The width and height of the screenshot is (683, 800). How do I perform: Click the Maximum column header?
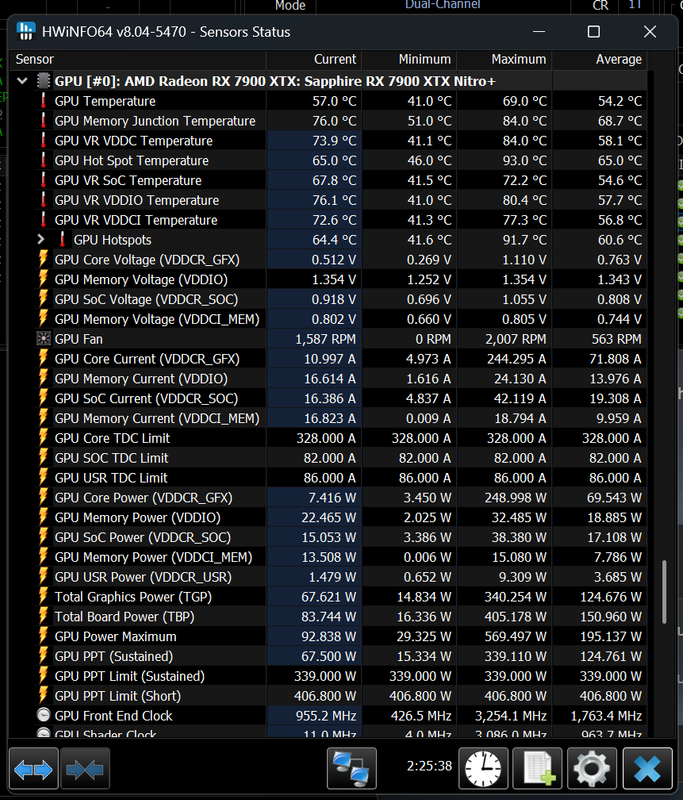[504, 59]
